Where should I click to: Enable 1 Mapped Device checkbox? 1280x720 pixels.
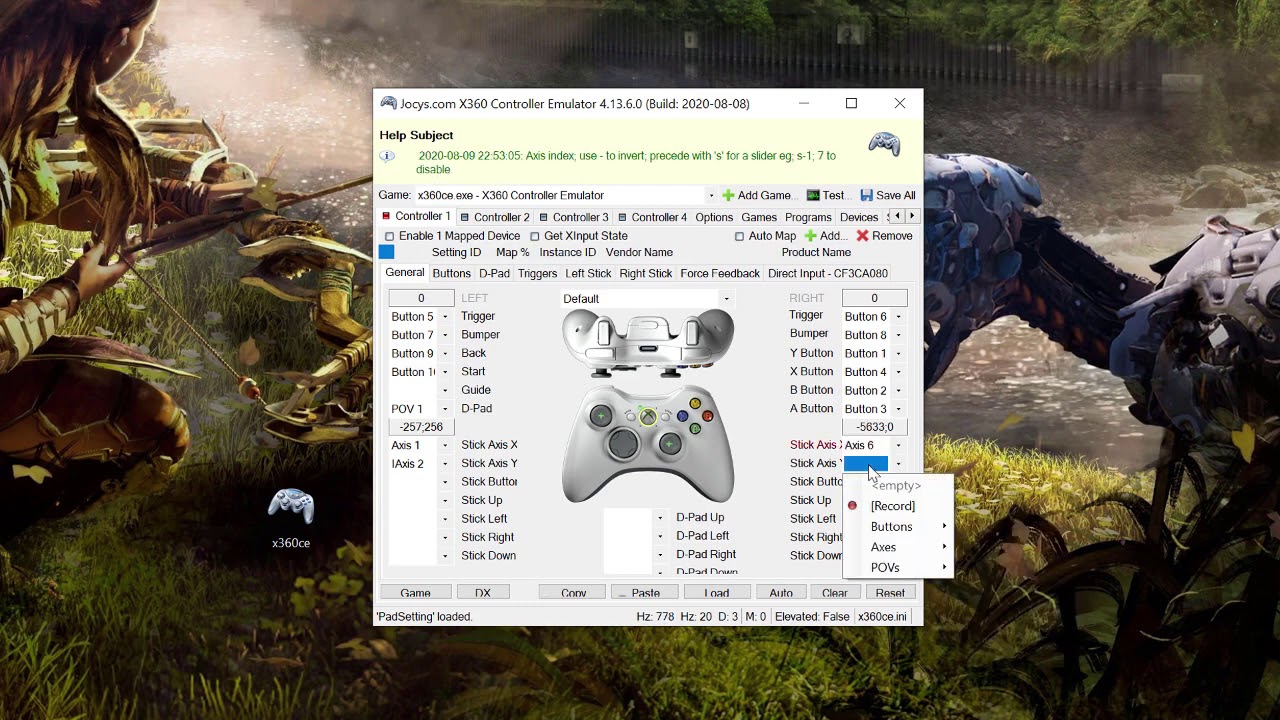point(389,236)
